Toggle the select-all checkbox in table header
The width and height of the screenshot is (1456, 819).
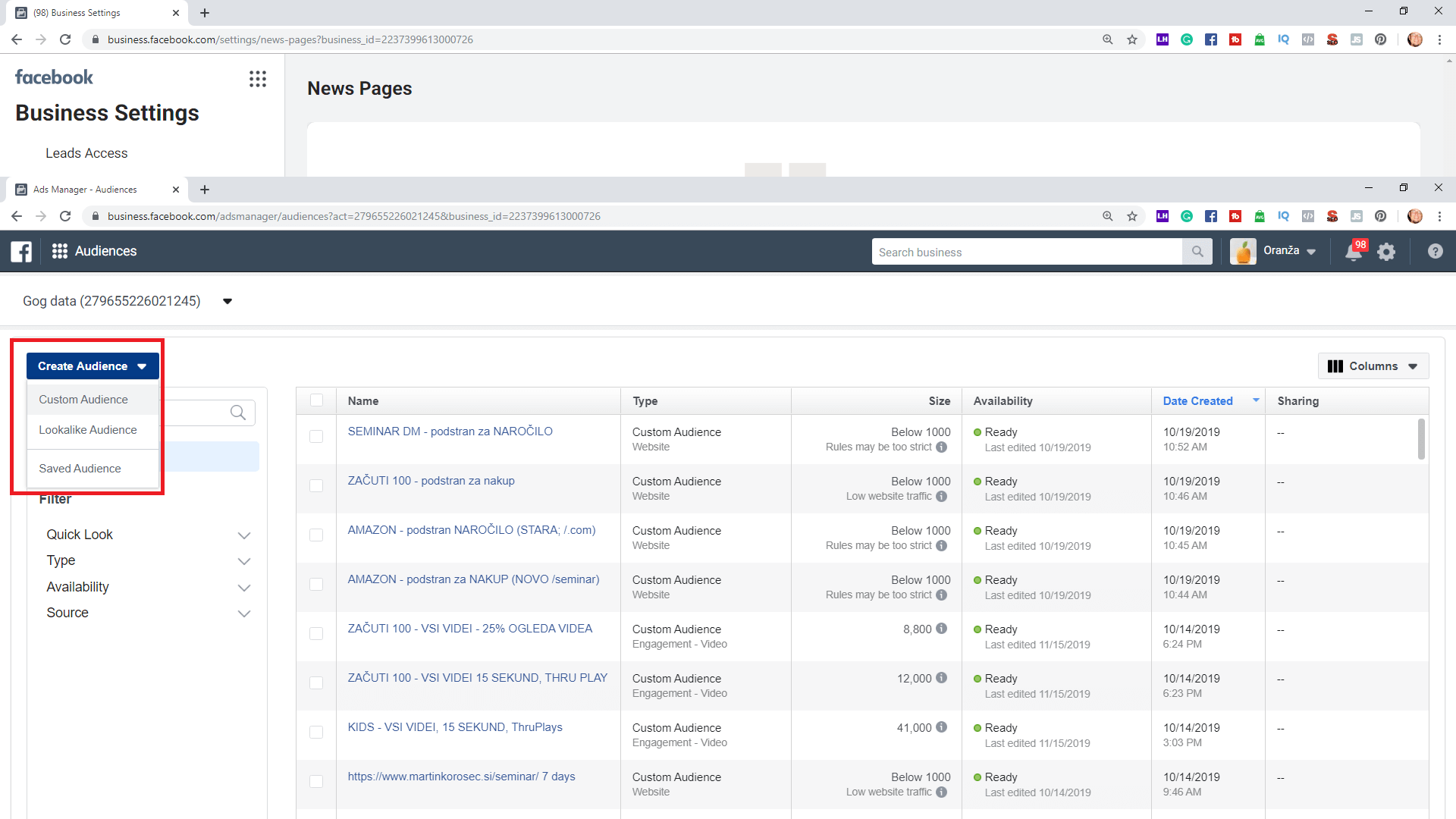click(316, 400)
